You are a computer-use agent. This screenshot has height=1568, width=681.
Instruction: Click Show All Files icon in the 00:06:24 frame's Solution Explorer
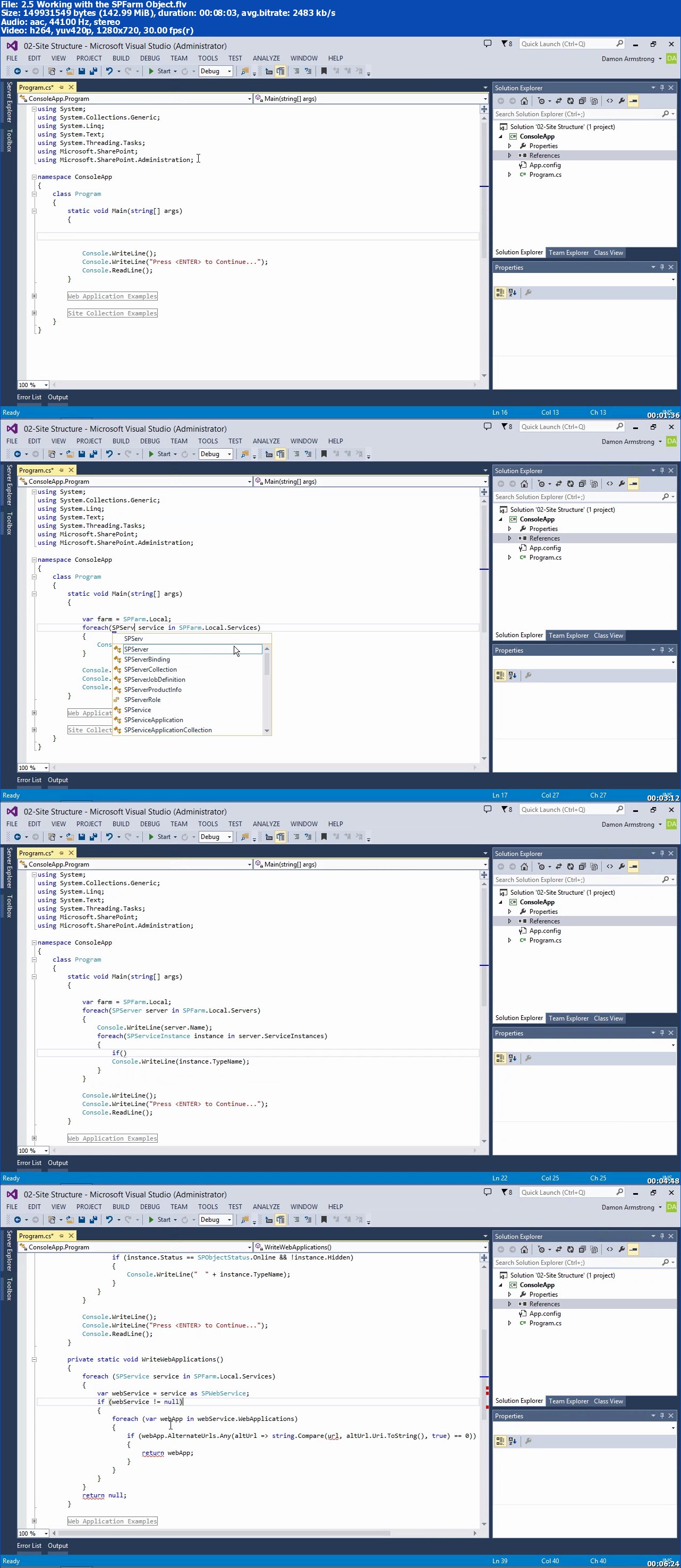tap(594, 1249)
